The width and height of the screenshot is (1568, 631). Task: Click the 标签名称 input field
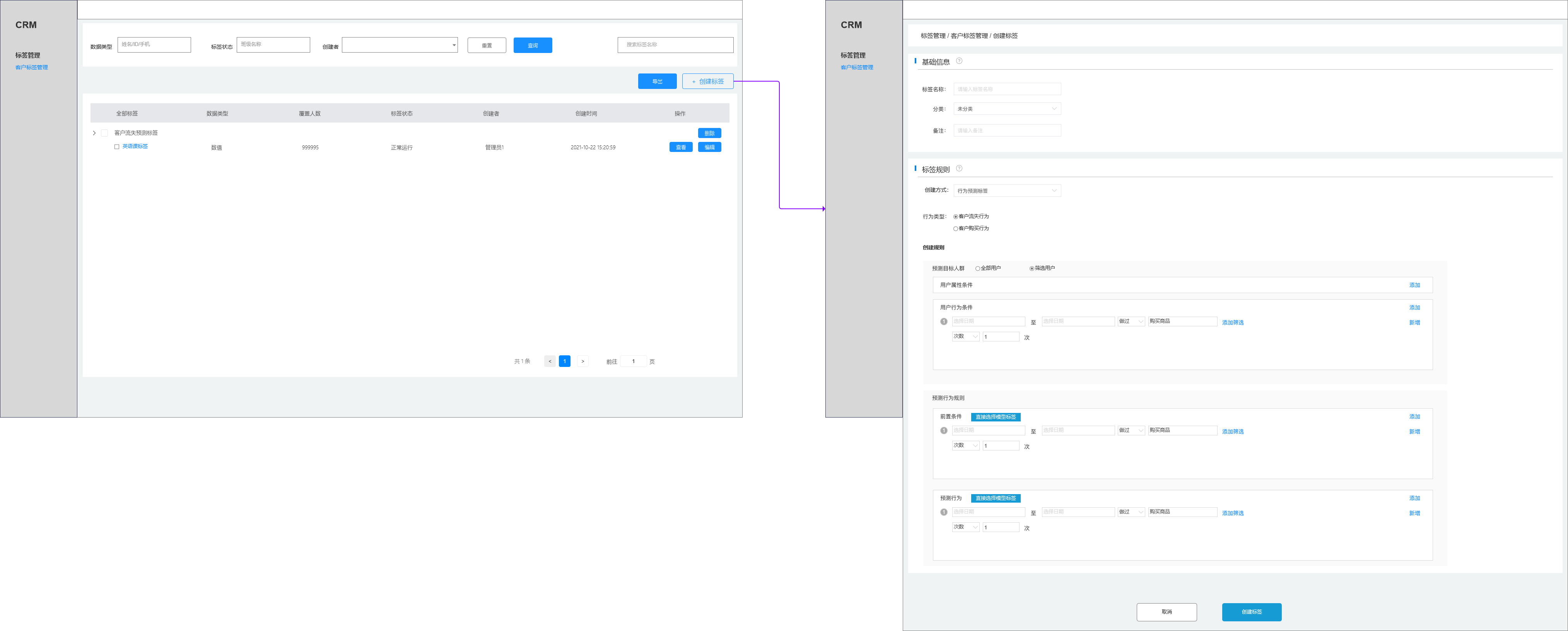(x=1008, y=89)
